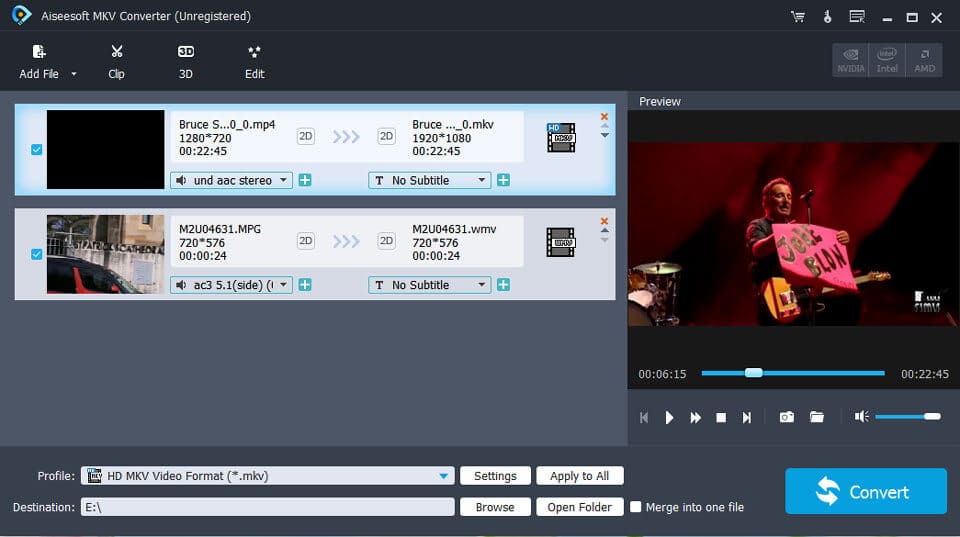
Task: Toggle source 2D mode for M2U04631 video
Action: pyautogui.click(x=306, y=241)
